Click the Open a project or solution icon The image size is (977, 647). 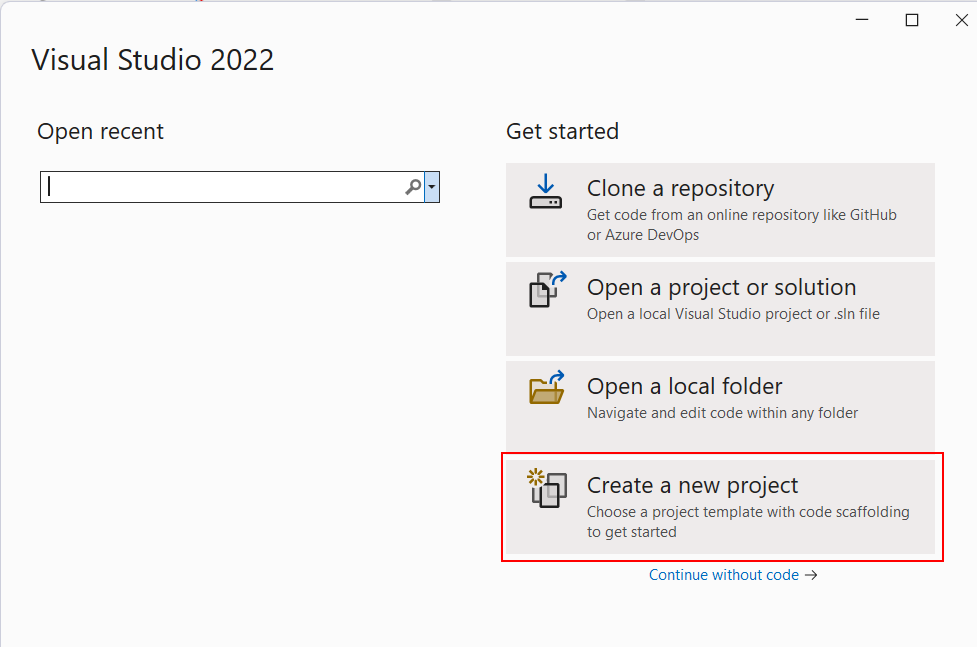point(547,290)
